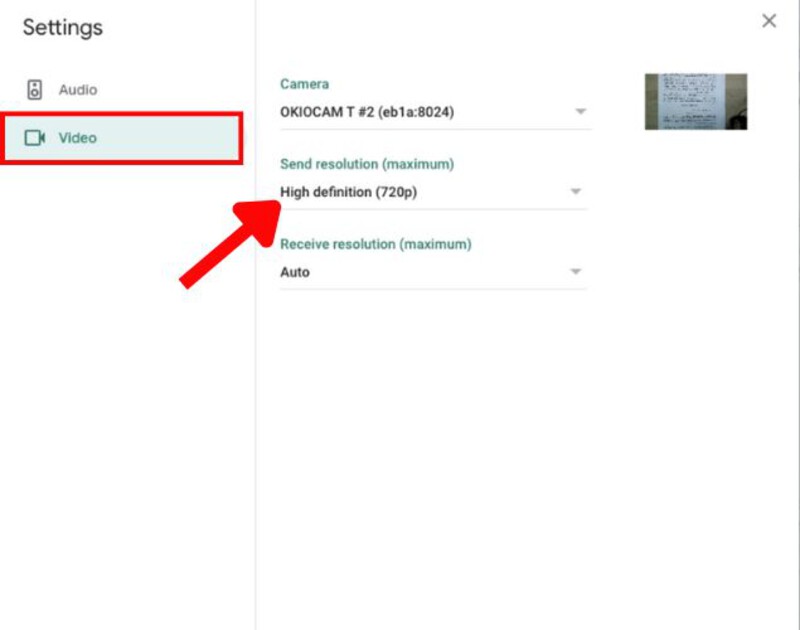Switch to the Audio tab

pos(77,90)
